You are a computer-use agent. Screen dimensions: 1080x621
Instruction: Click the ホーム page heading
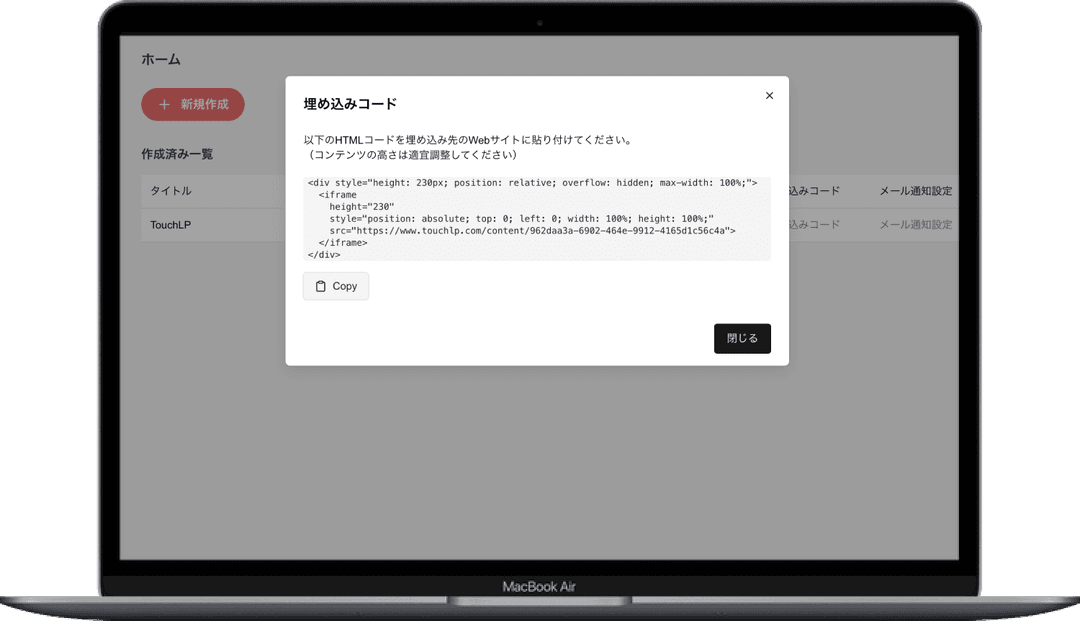pos(161,60)
